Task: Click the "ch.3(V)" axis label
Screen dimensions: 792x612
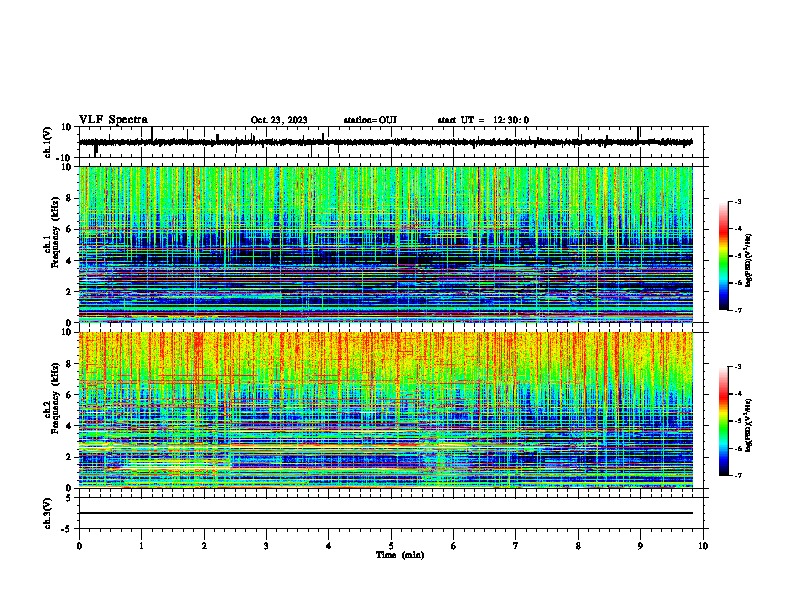Action: point(48,513)
